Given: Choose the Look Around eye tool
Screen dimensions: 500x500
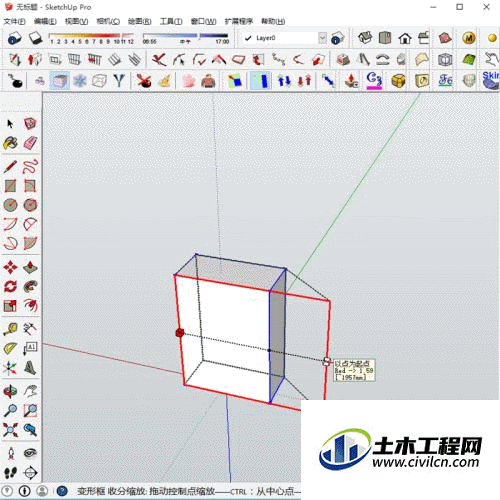Looking at the screenshot, I should [30, 453].
